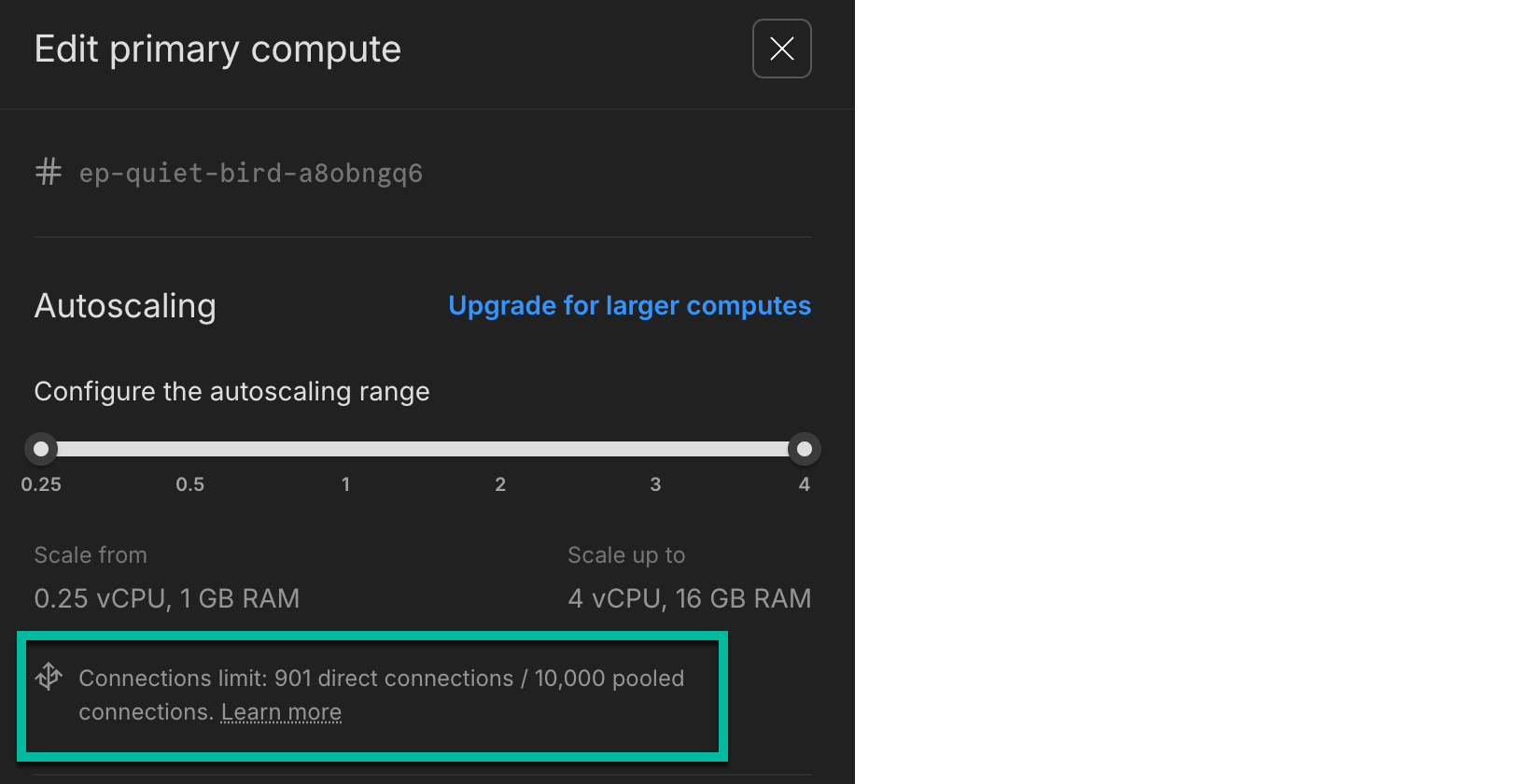Select the close X icon in the header
Viewport: 1527px width, 784px height.
tap(781, 49)
